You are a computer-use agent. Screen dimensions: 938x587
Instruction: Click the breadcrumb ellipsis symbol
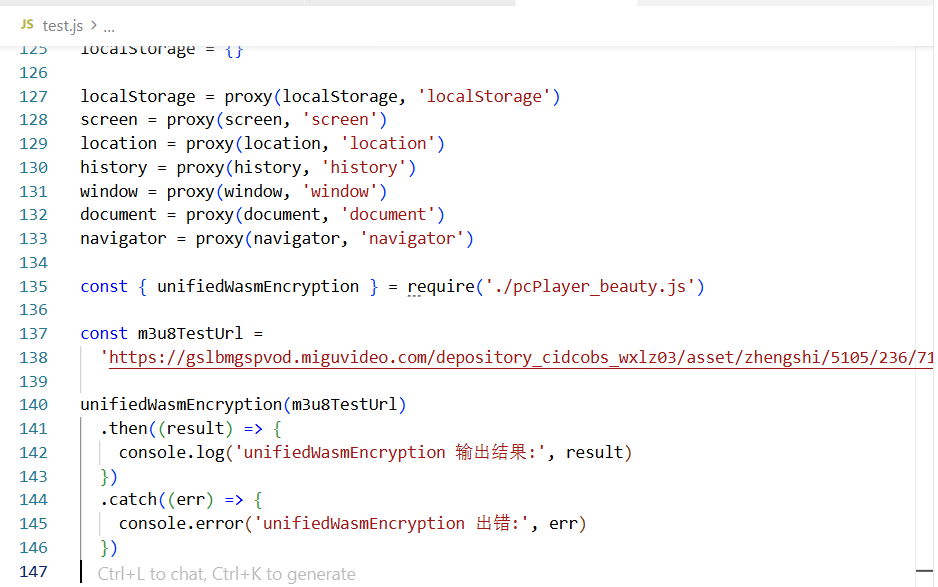109,28
